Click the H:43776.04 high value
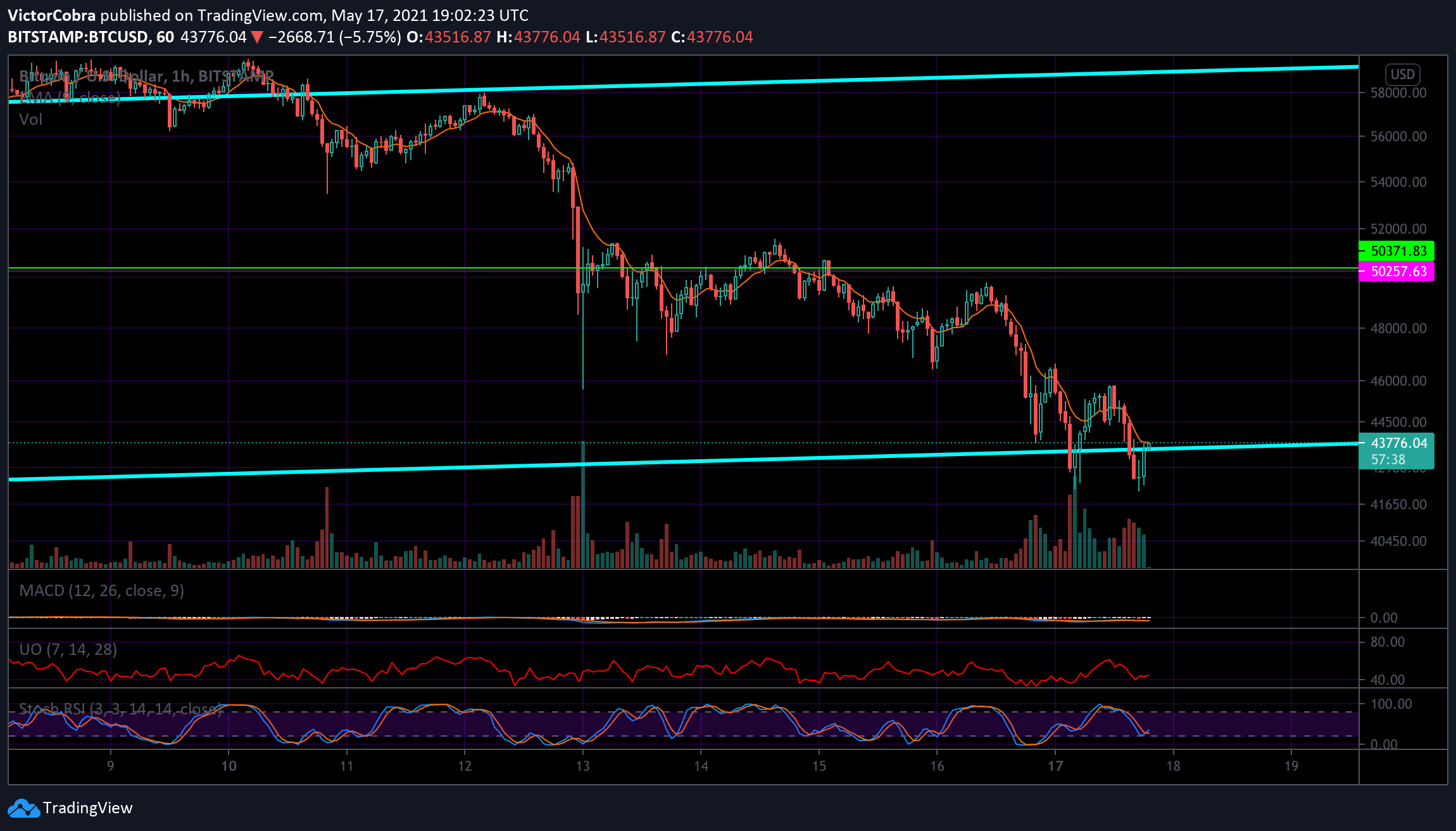The width and height of the screenshot is (1456, 831). click(x=538, y=37)
